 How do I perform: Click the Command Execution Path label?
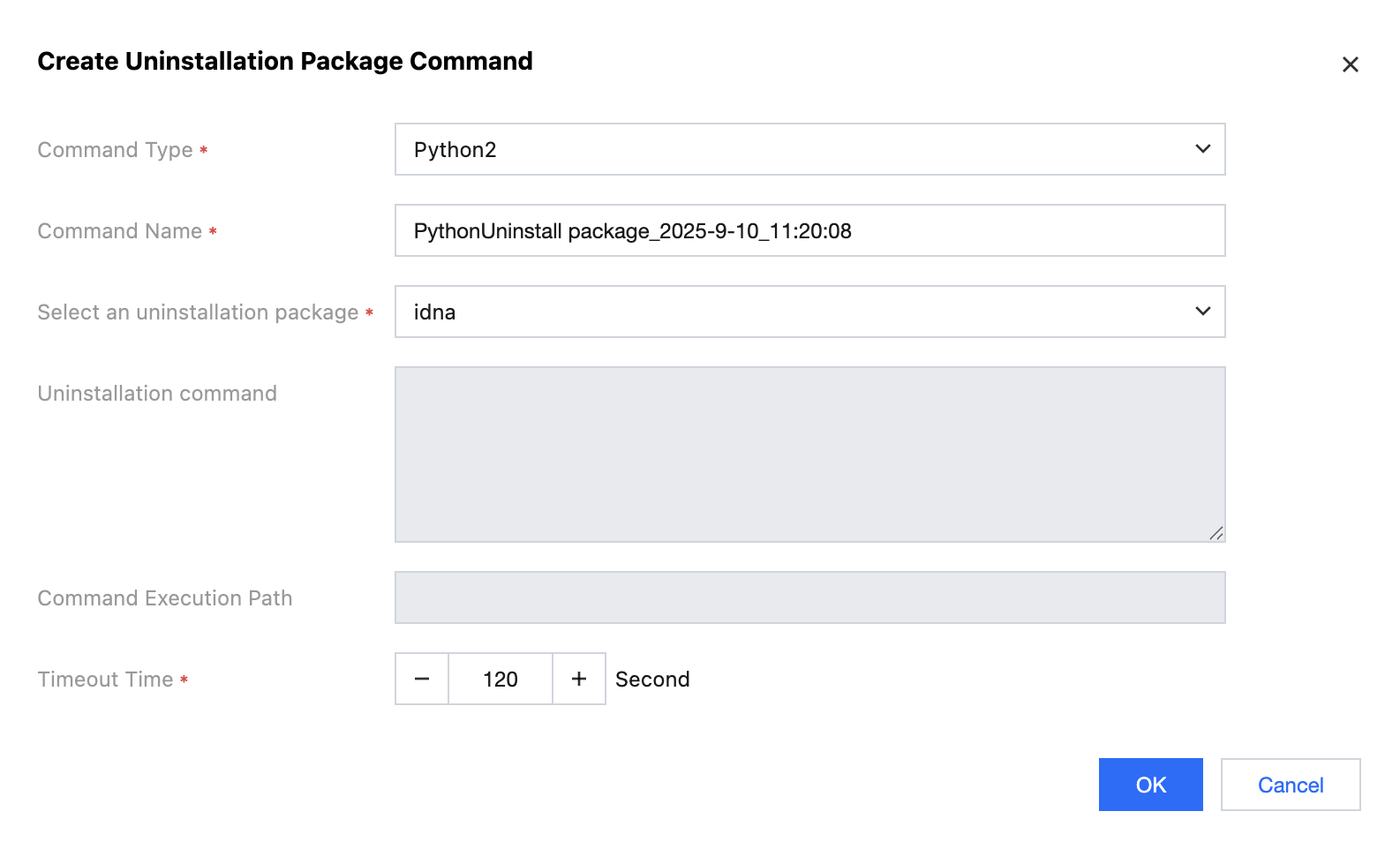coord(165,598)
